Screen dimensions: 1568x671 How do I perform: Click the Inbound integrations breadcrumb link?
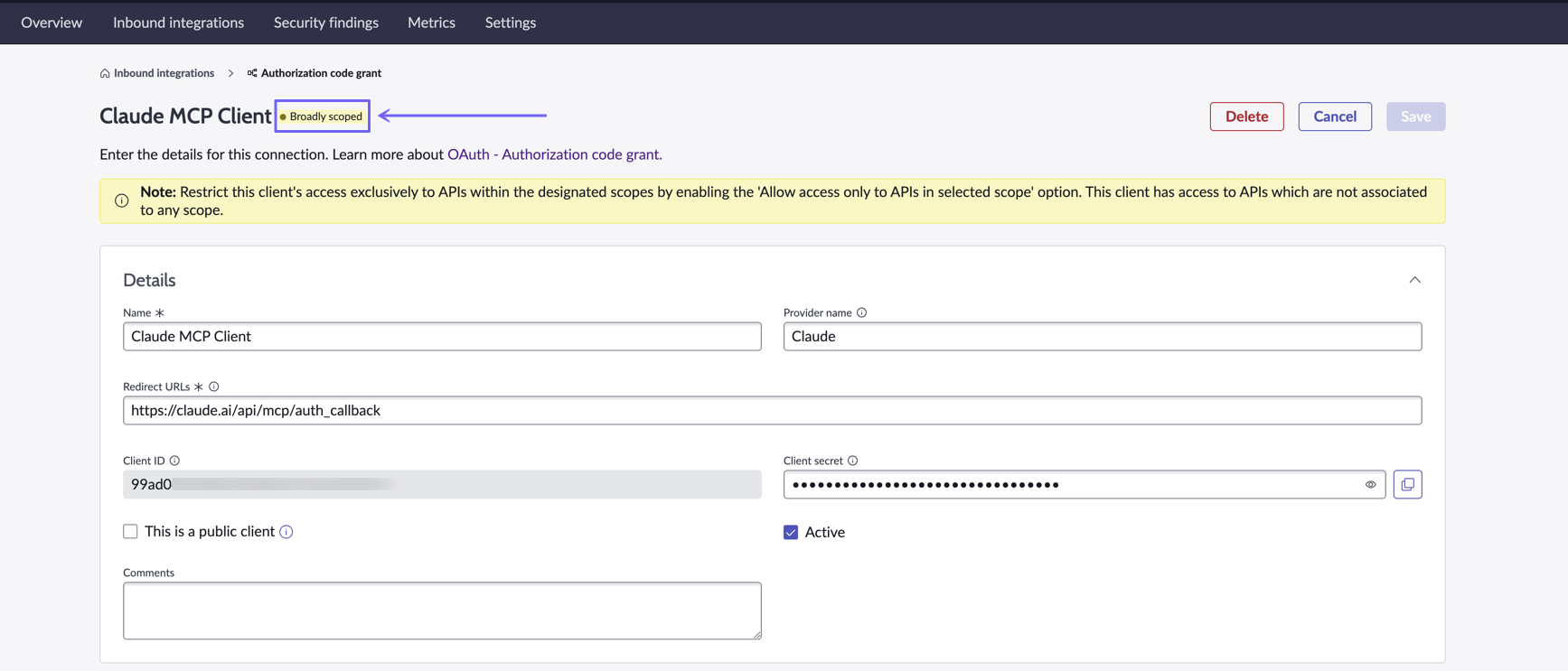[164, 73]
